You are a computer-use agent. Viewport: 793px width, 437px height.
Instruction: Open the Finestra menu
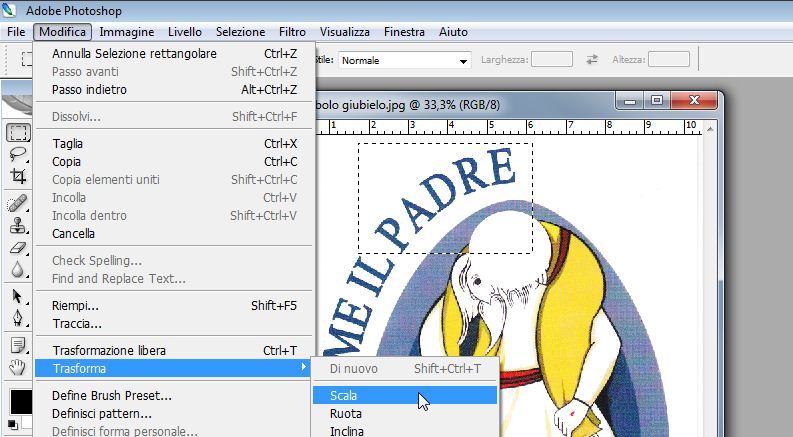[404, 32]
